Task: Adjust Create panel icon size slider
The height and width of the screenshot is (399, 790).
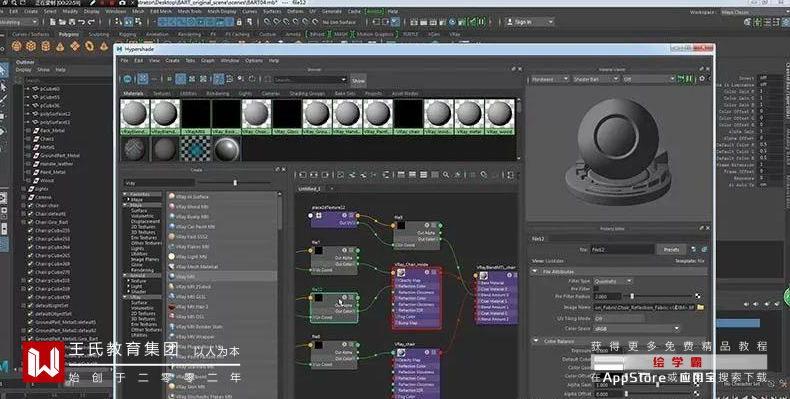Action: [x=234, y=182]
